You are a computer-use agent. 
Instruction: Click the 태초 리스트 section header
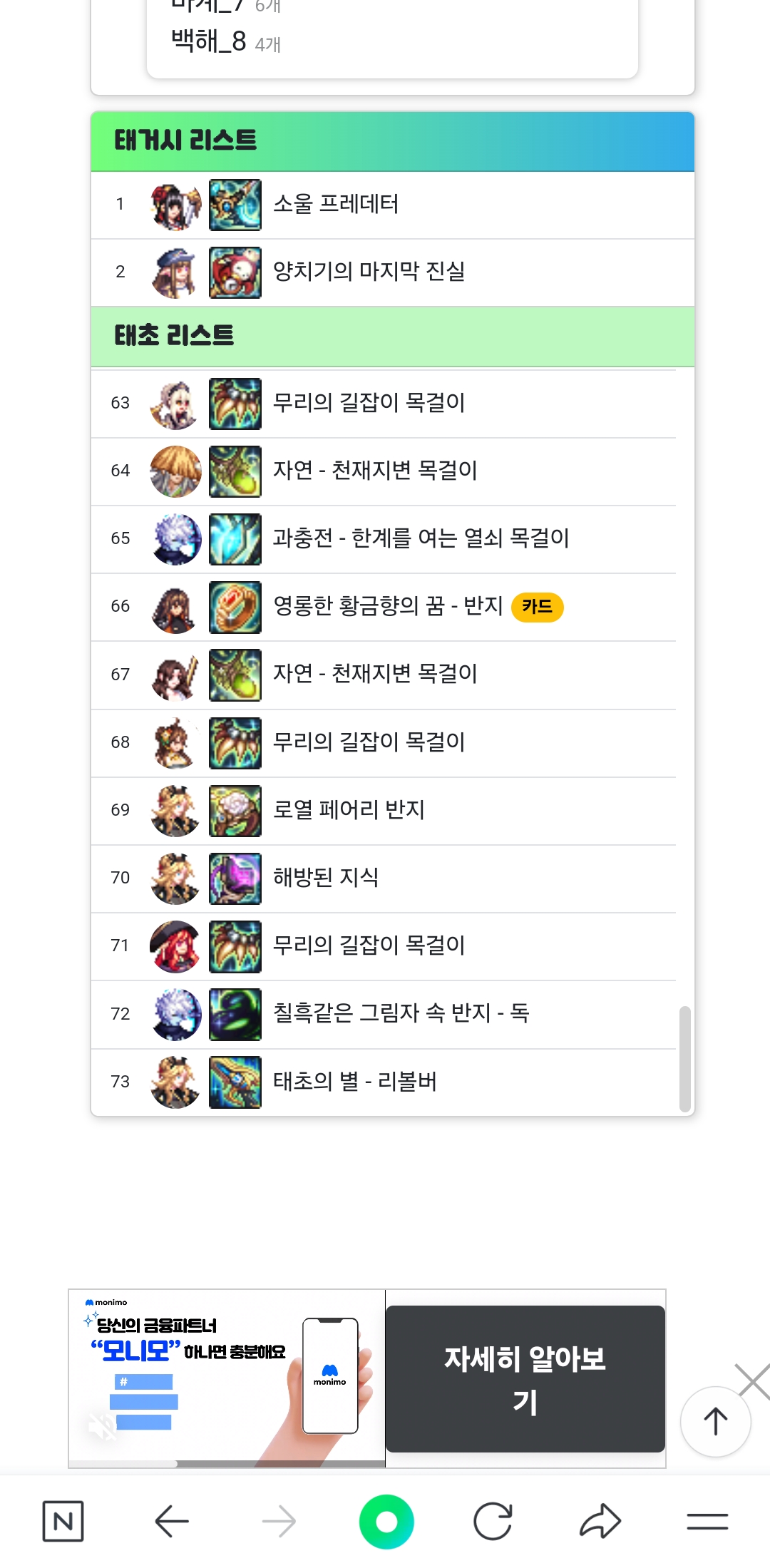[393, 337]
